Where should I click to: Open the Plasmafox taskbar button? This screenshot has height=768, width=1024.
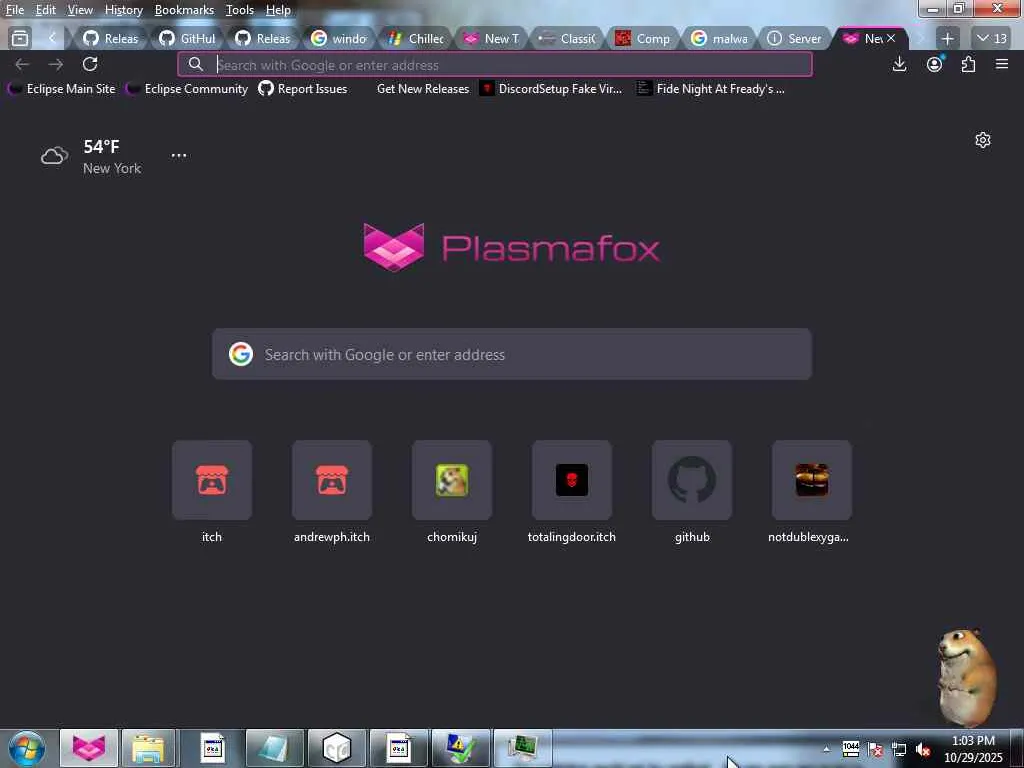89,748
